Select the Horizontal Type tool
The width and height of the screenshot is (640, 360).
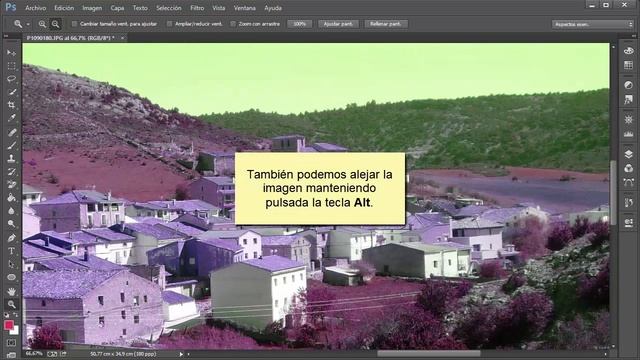pos(11,251)
